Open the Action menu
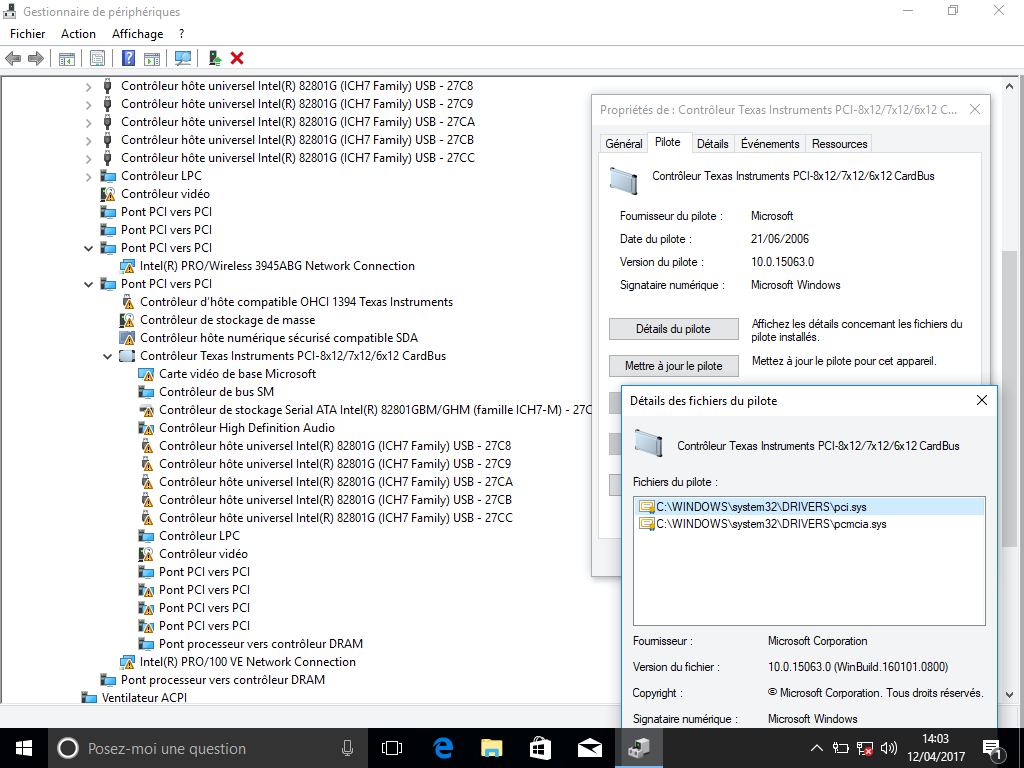 [x=78, y=34]
